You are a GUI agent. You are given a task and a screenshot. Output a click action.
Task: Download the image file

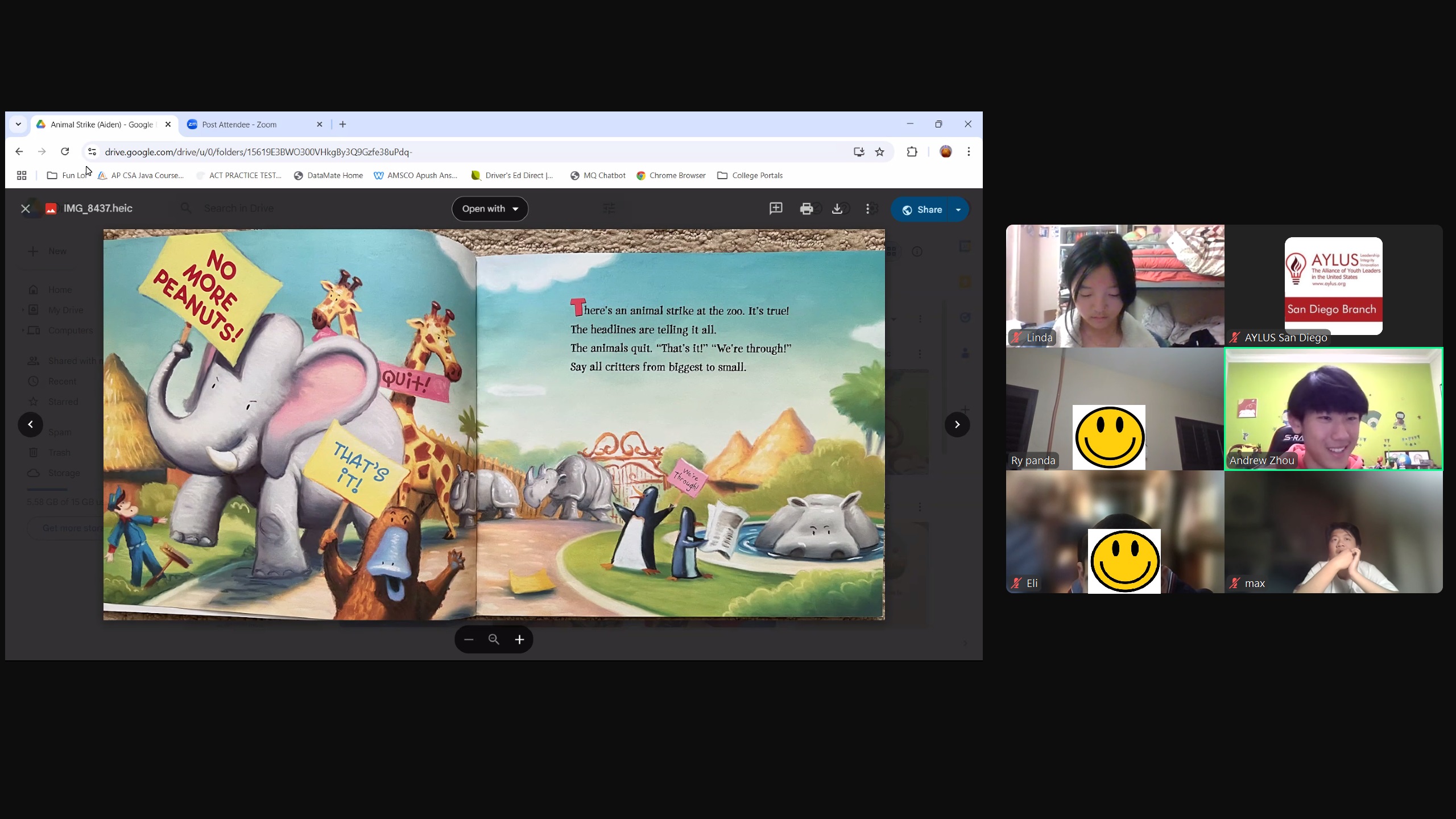pos(837,209)
